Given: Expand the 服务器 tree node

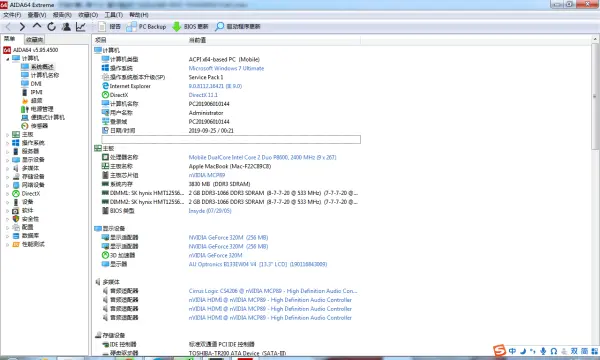Looking at the screenshot, I should click(x=7, y=151).
